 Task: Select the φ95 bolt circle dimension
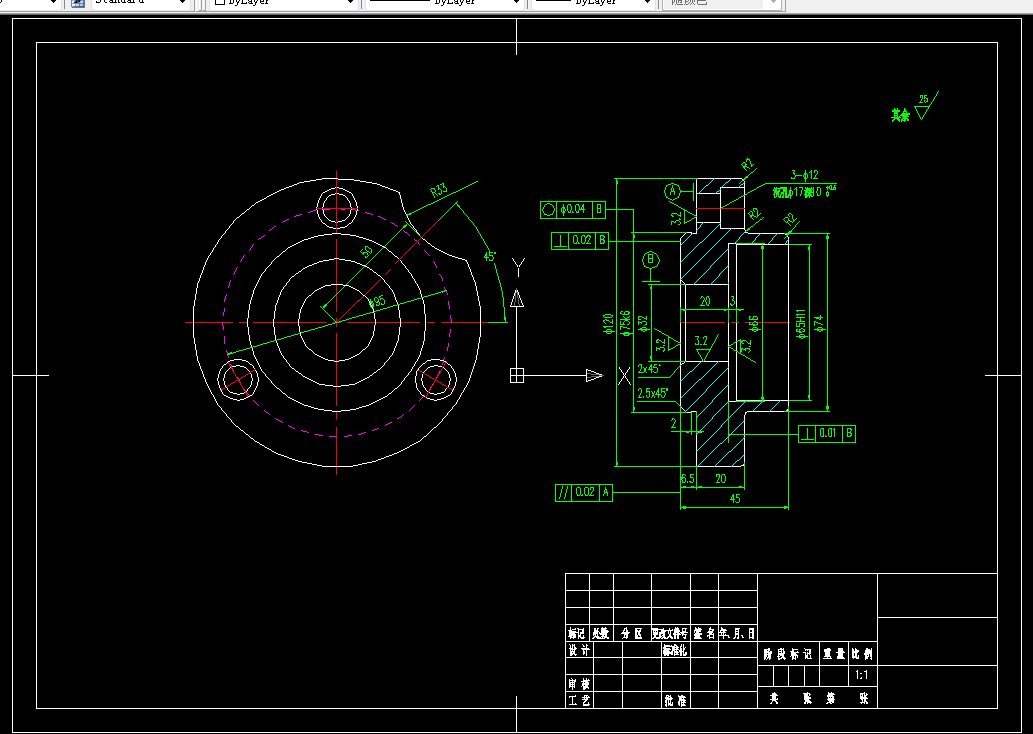point(376,302)
